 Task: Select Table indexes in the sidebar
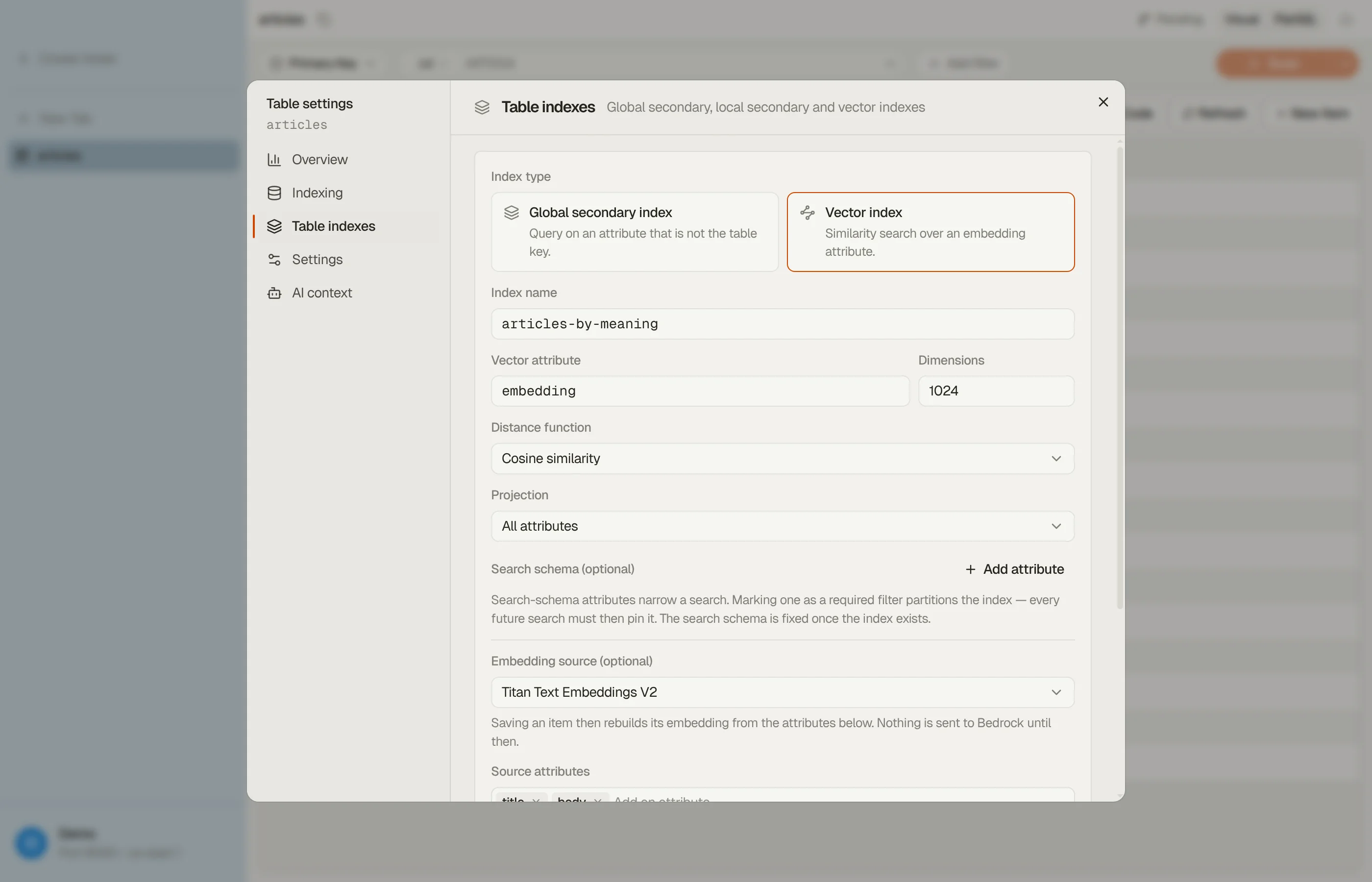pos(346,226)
